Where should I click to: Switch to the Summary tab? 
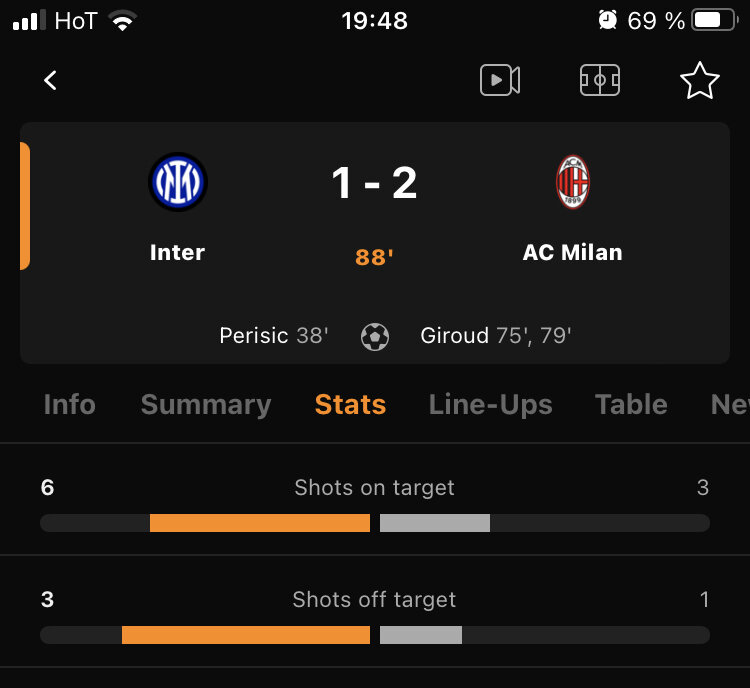tap(206, 406)
